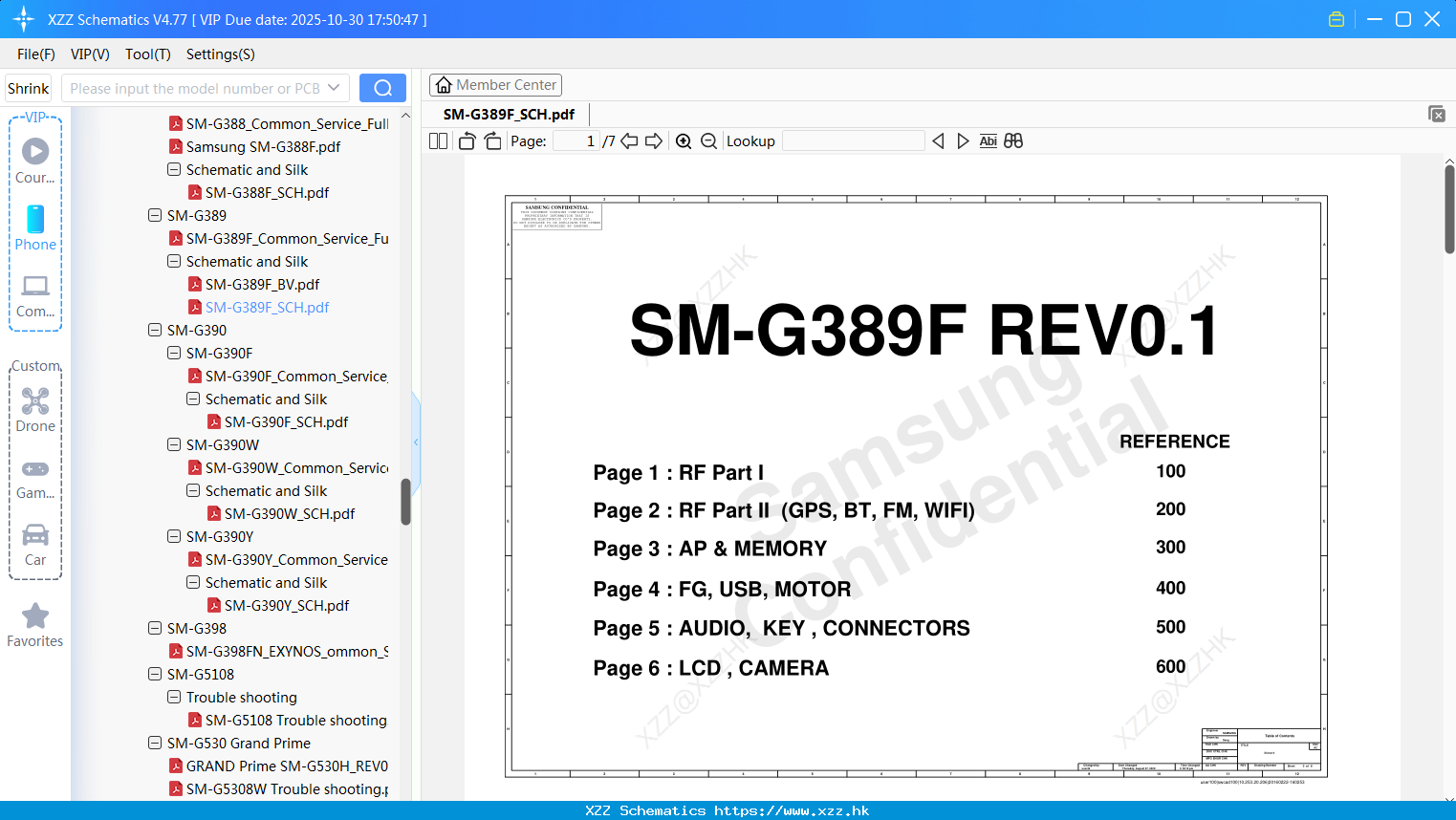The image size is (1456, 820).
Task: Collapse the SM-G390W tree node
Action: point(174,444)
